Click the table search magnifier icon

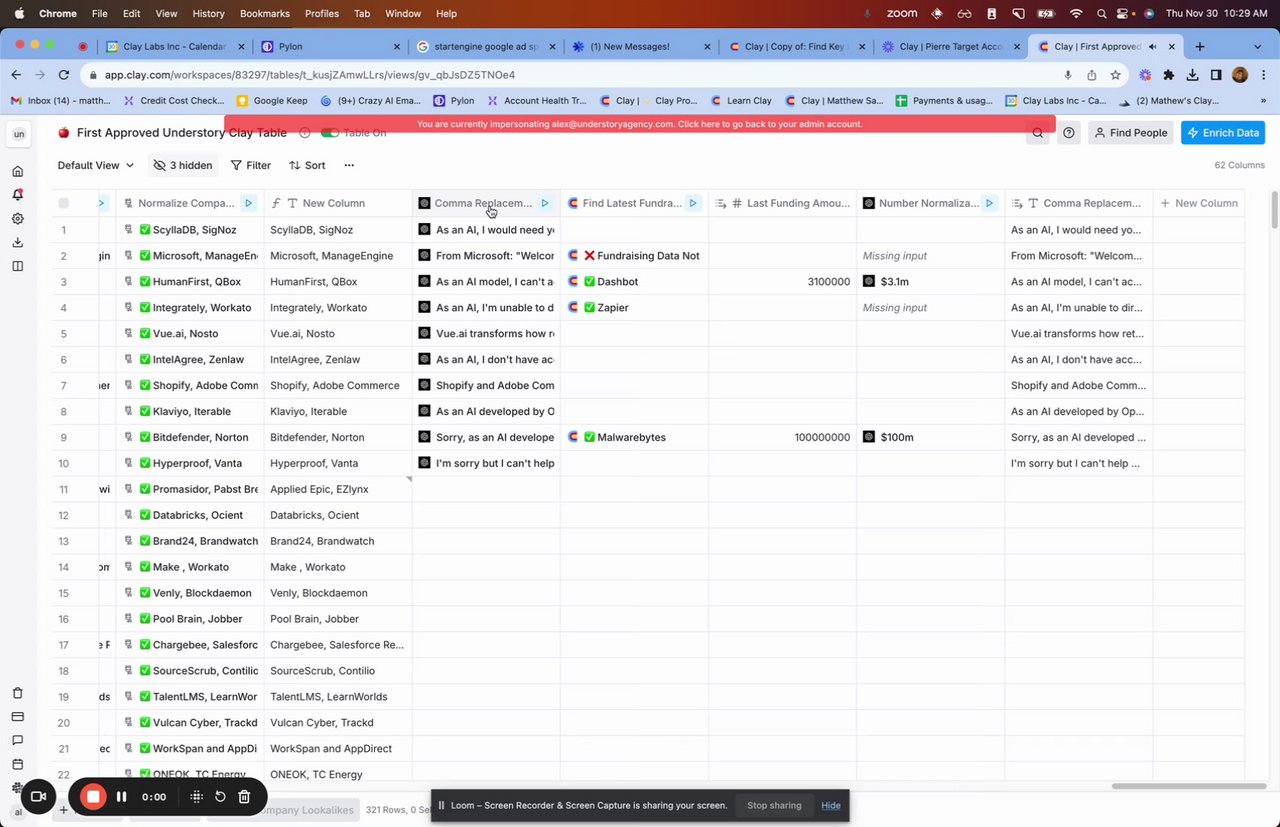pos(1037,133)
